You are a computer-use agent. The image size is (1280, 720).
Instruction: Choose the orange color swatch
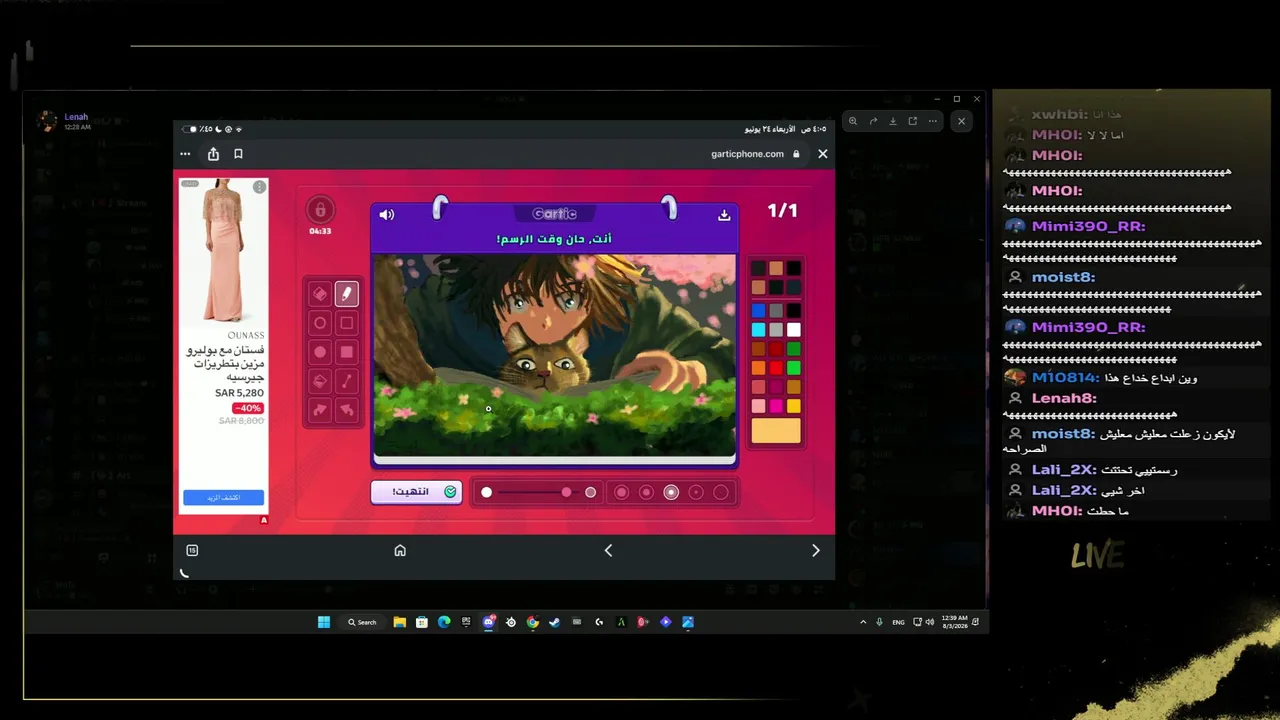(x=758, y=368)
